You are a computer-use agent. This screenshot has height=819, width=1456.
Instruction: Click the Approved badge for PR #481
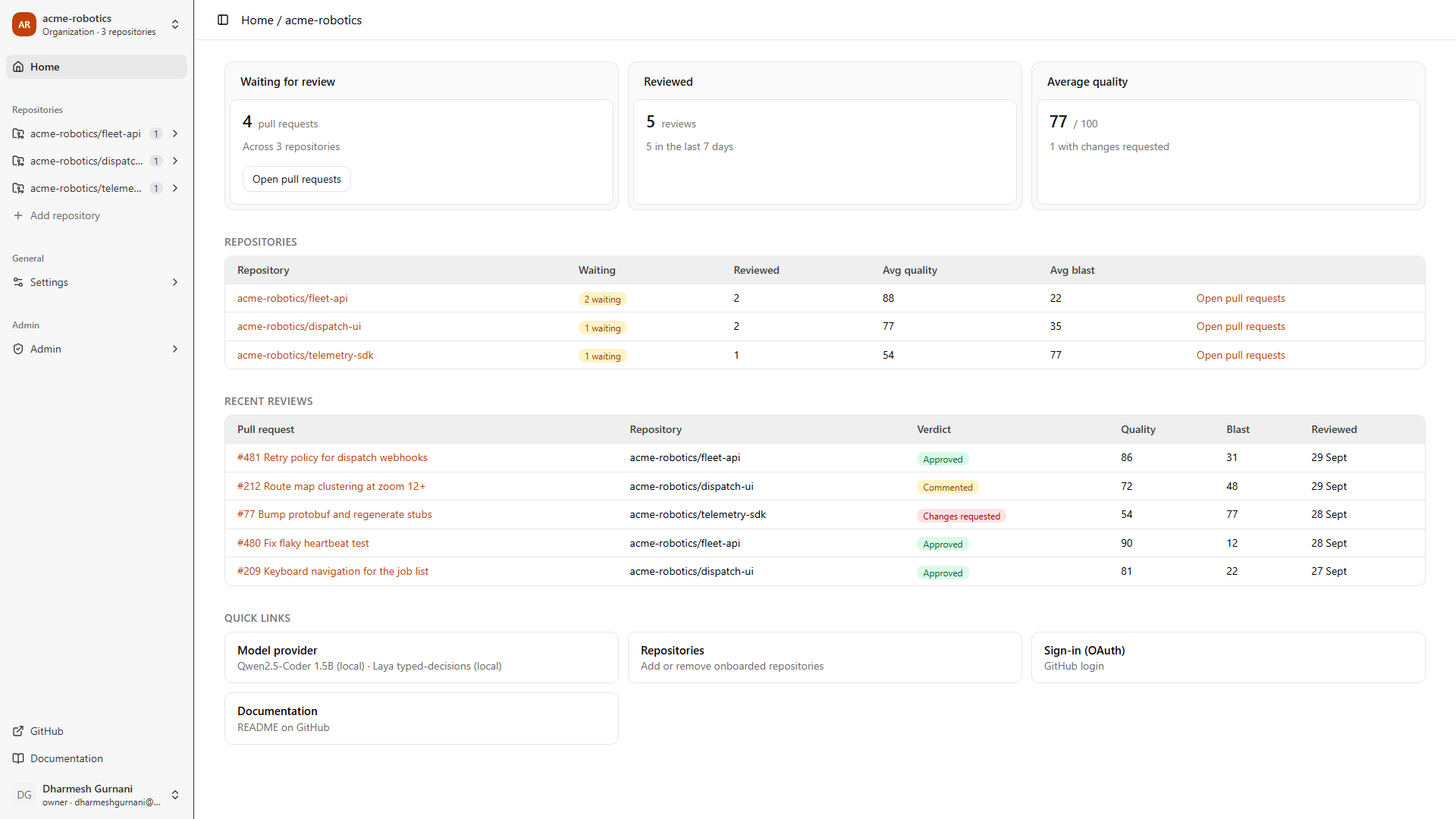click(x=943, y=459)
